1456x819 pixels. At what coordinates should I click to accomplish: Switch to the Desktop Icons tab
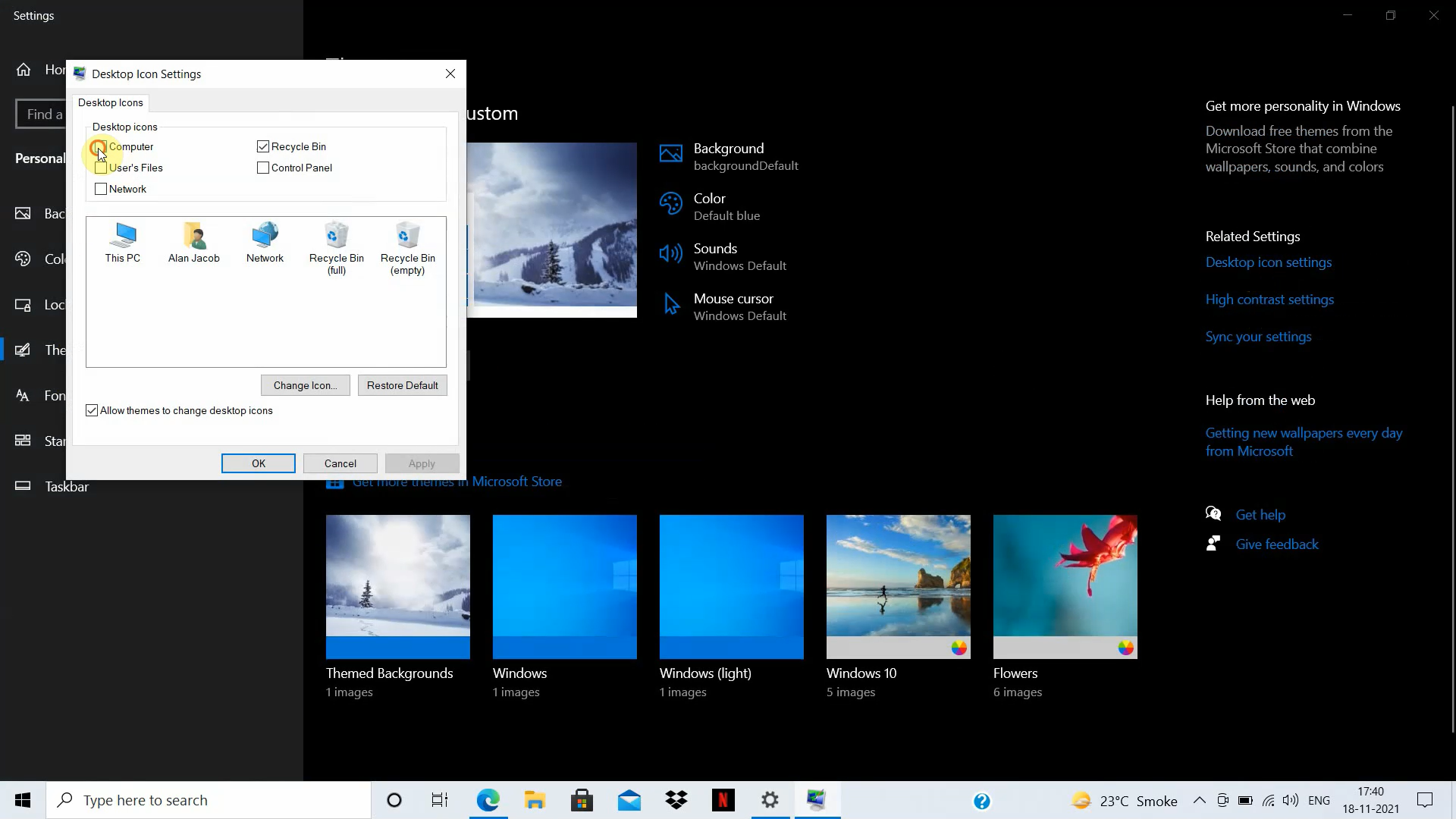111,102
